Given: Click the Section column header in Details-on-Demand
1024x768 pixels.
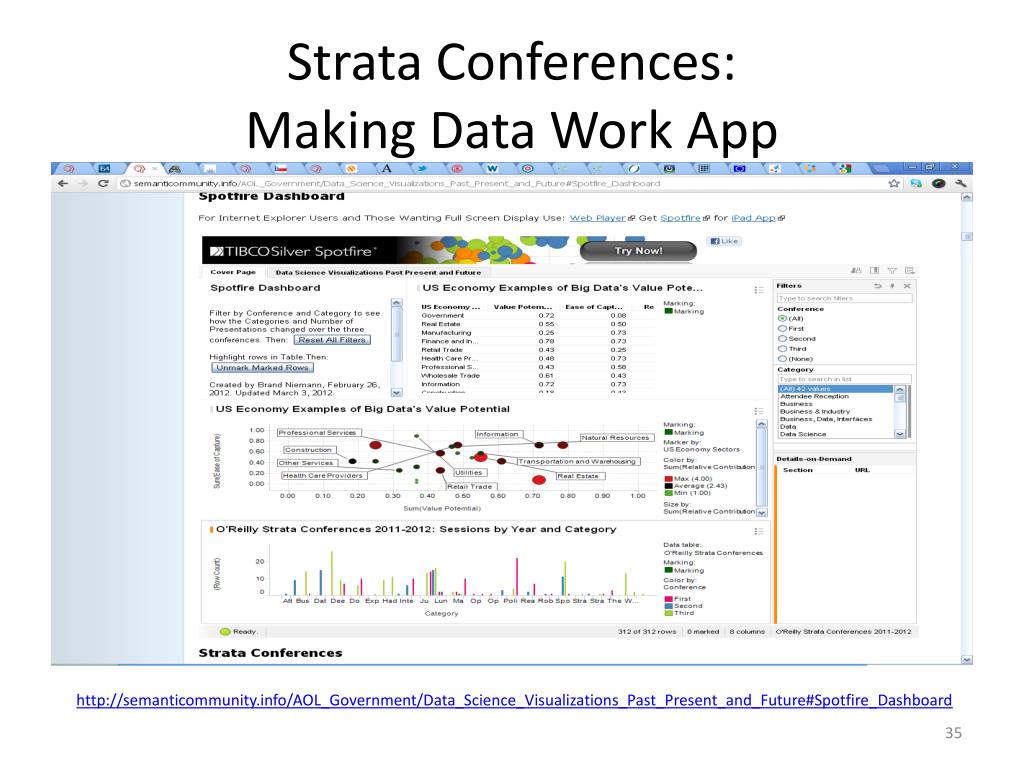Looking at the screenshot, I should [797, 470].
